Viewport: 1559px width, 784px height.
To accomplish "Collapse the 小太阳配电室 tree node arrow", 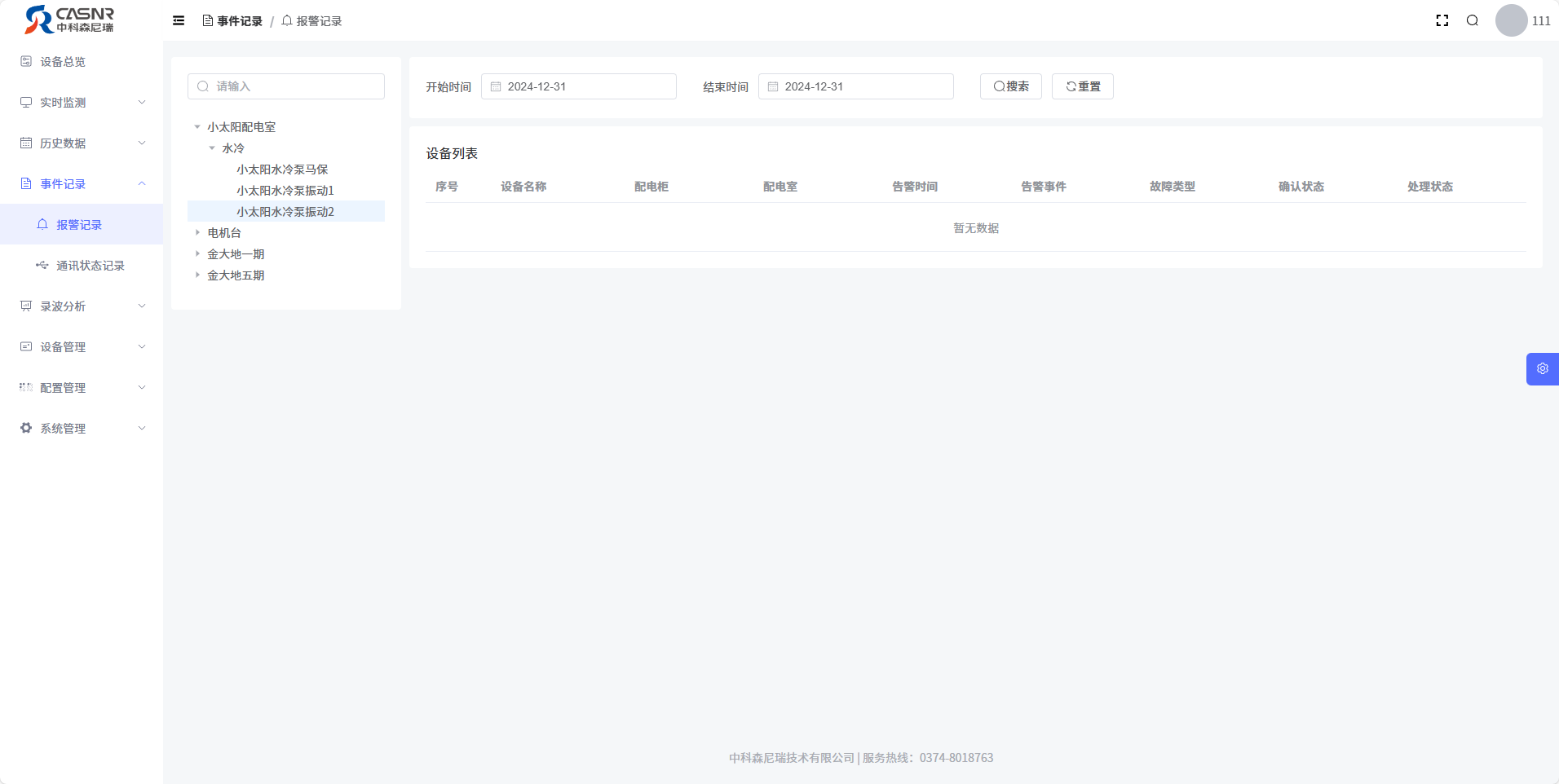I will (x=197, y=126).
